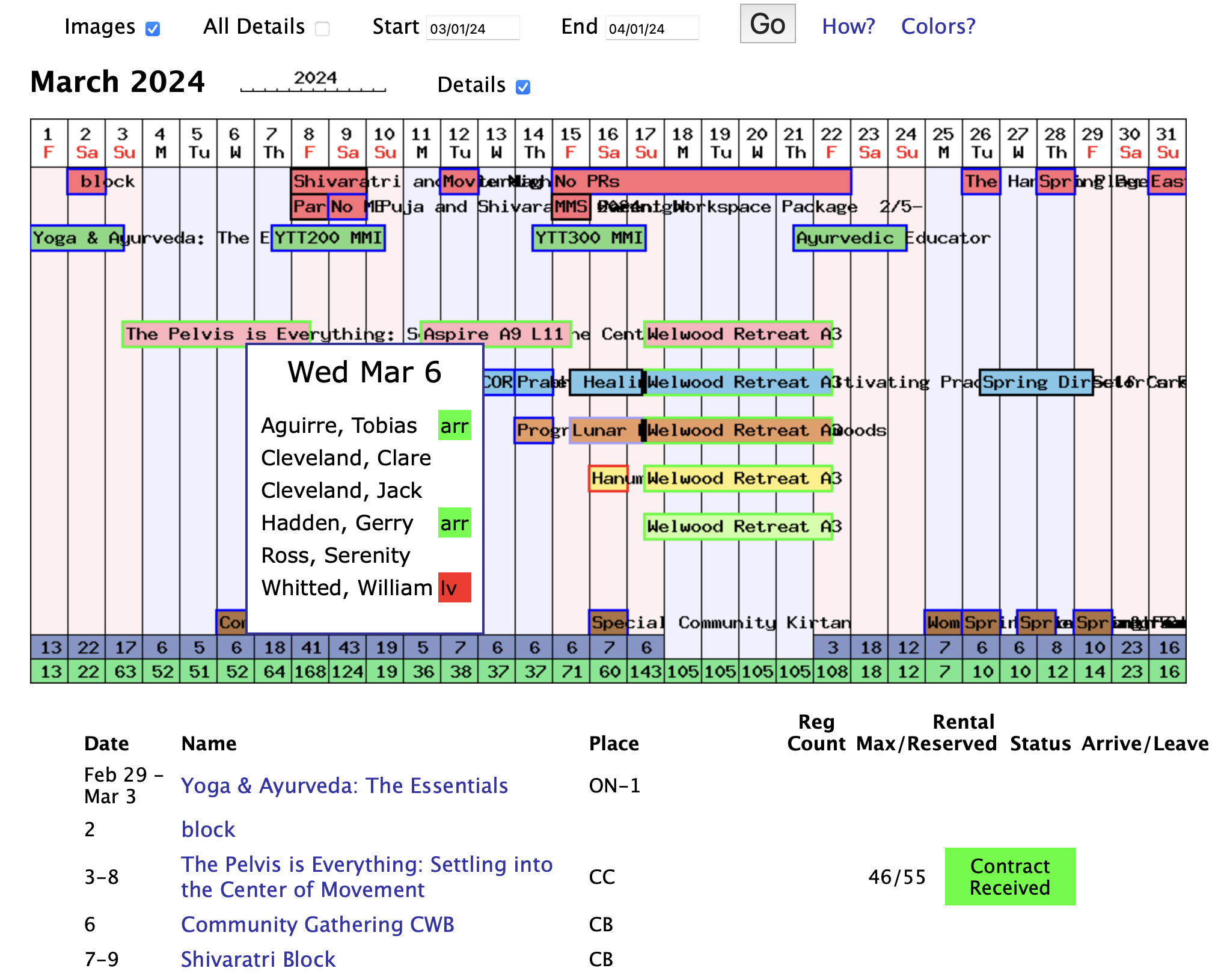Screen dimensions: 1218x980
Task: Click the End date field
Action: [651, 28]
